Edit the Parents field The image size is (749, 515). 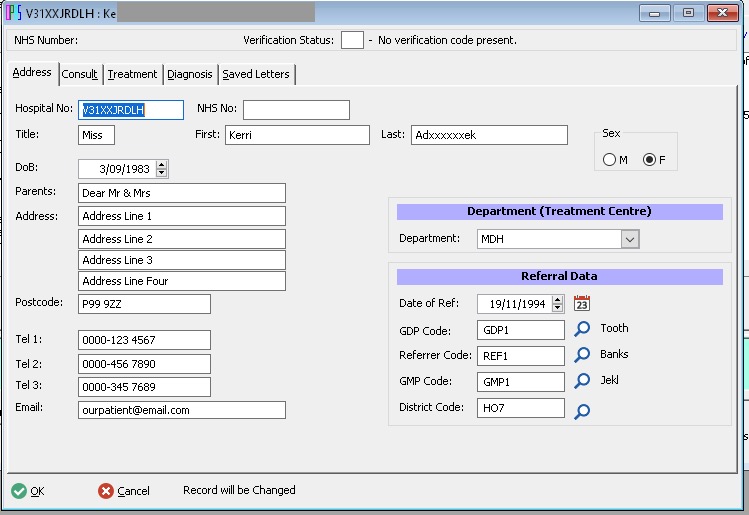pyautogui.click(x=182, y=193)
